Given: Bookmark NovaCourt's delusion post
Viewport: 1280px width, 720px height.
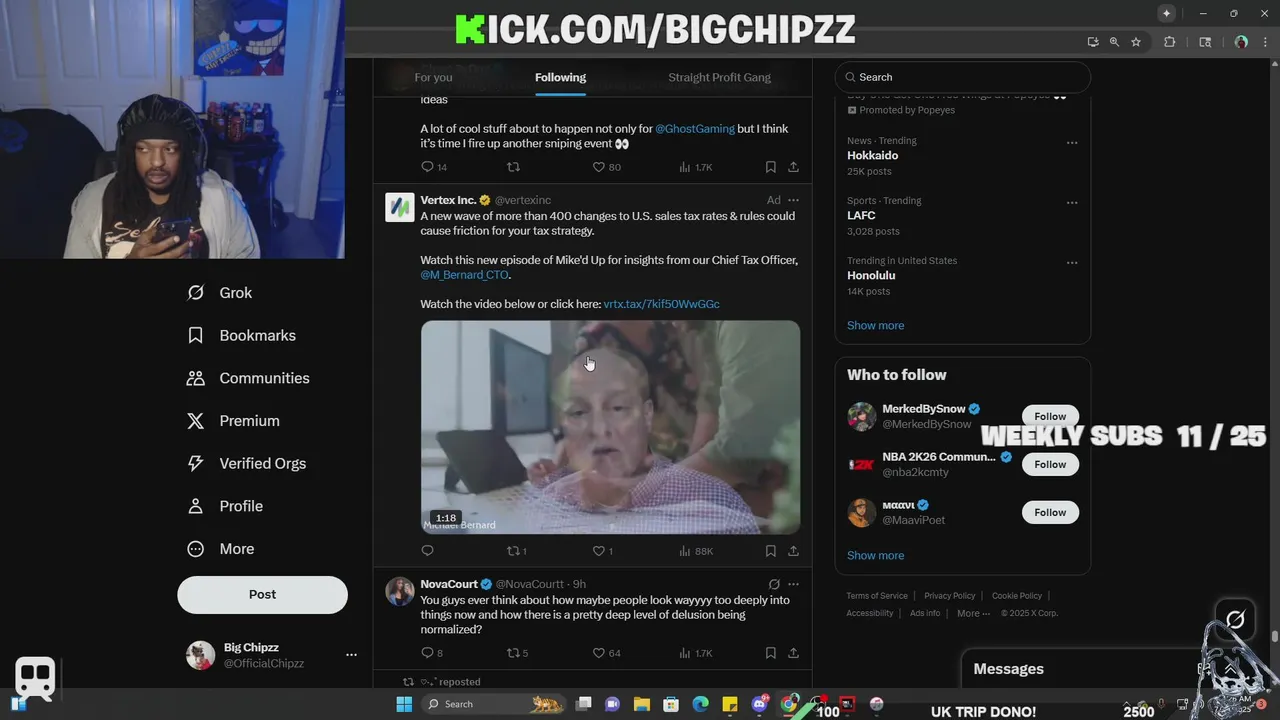Looking at the screenshot, I should [770, 653].
